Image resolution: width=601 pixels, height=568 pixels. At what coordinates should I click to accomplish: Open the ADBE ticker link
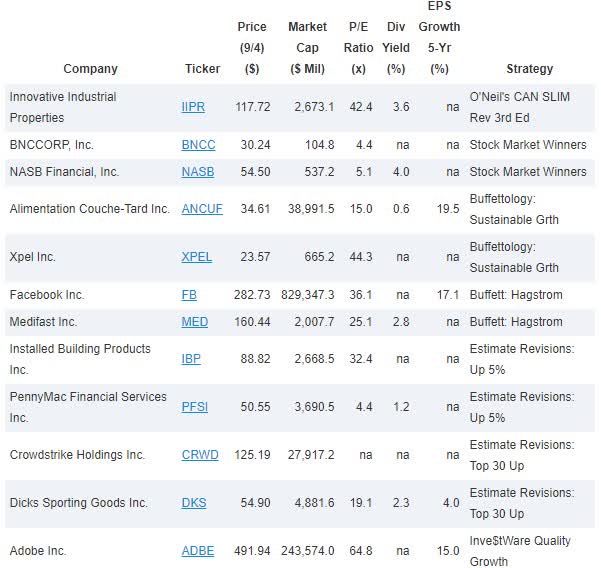[198, 551]
